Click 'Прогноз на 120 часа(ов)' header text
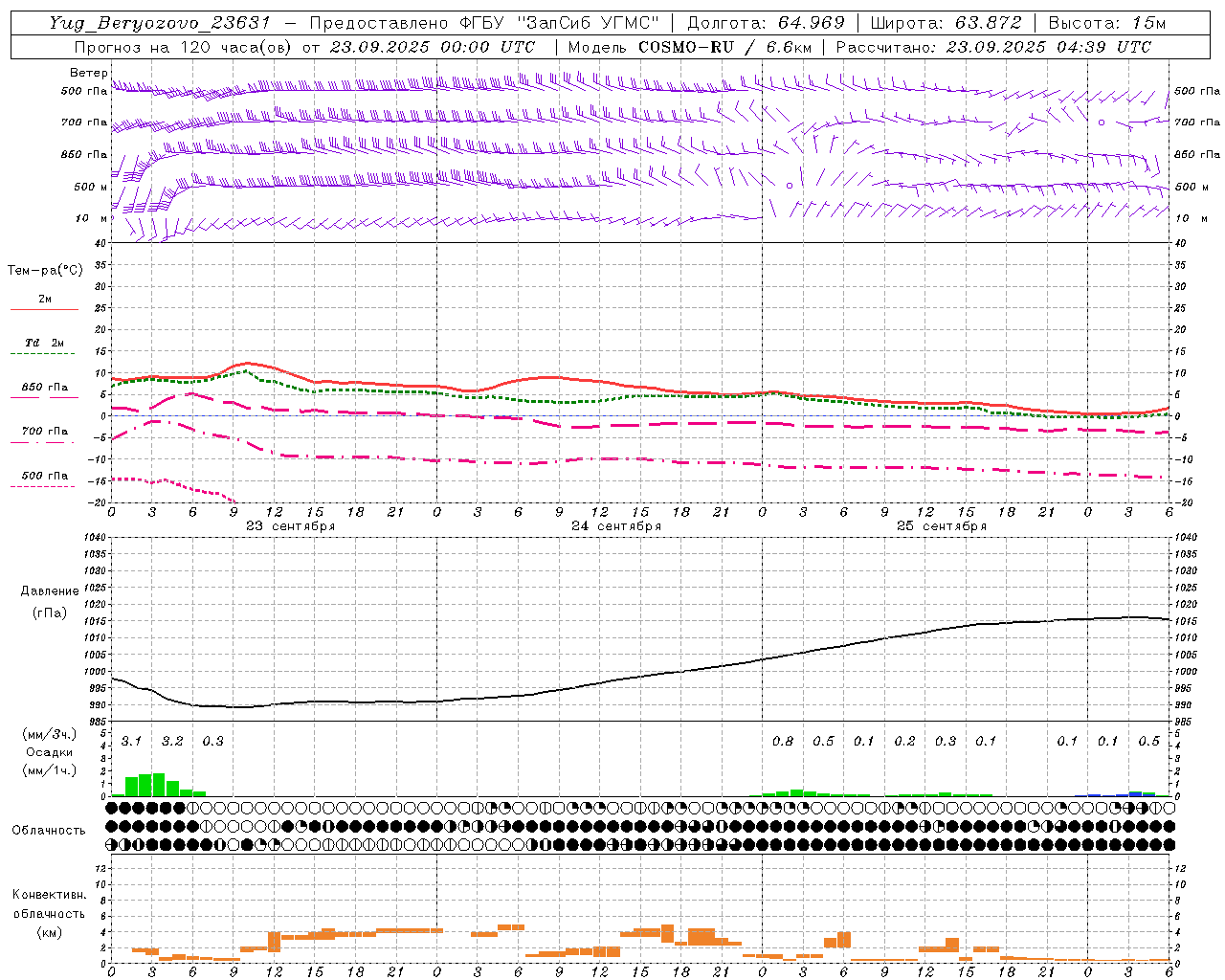The height and width of the screenshot is (980, 1225). (x=184, y=47)
